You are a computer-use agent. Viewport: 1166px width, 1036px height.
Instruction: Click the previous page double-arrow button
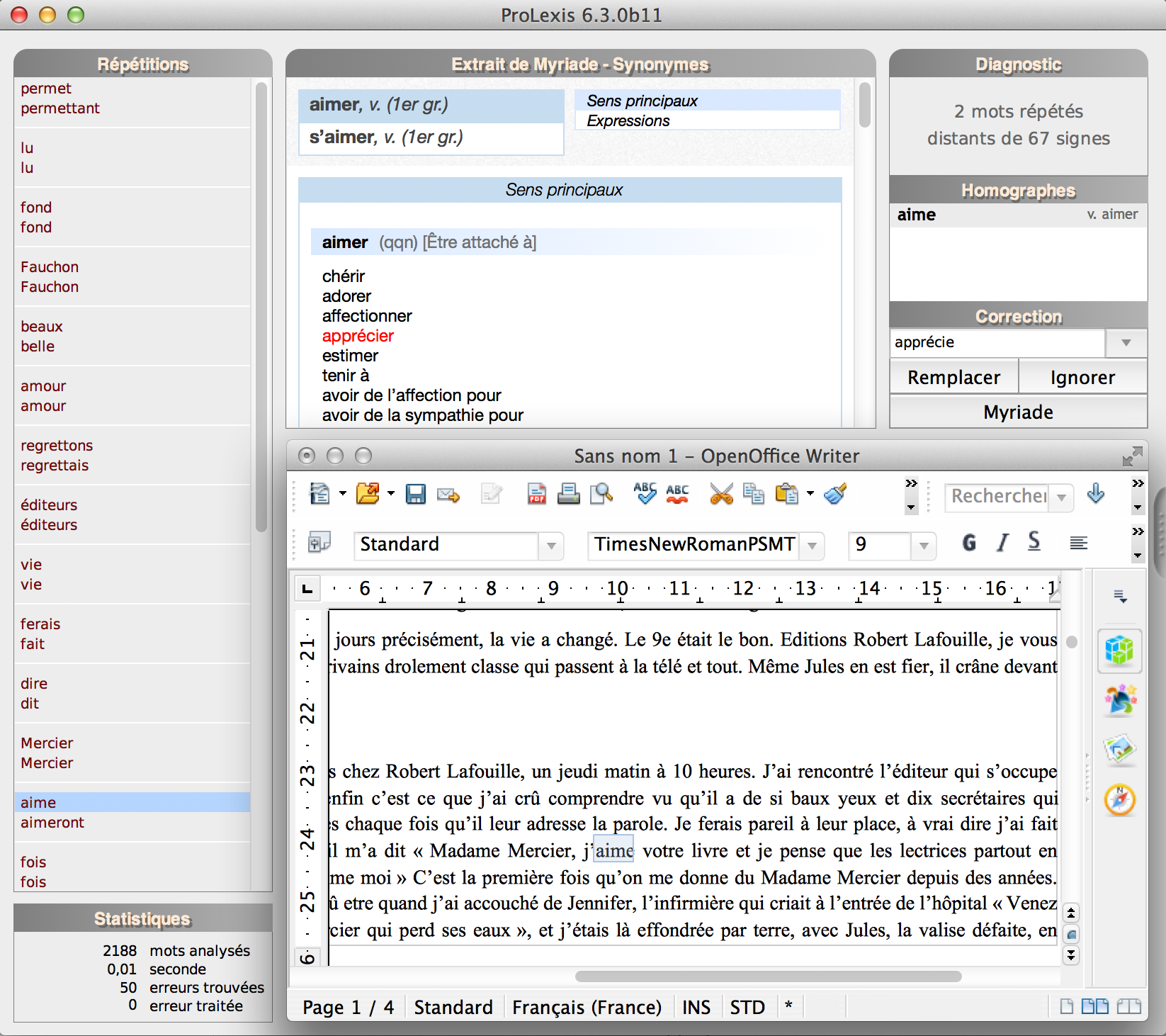tap(1071, 912)
